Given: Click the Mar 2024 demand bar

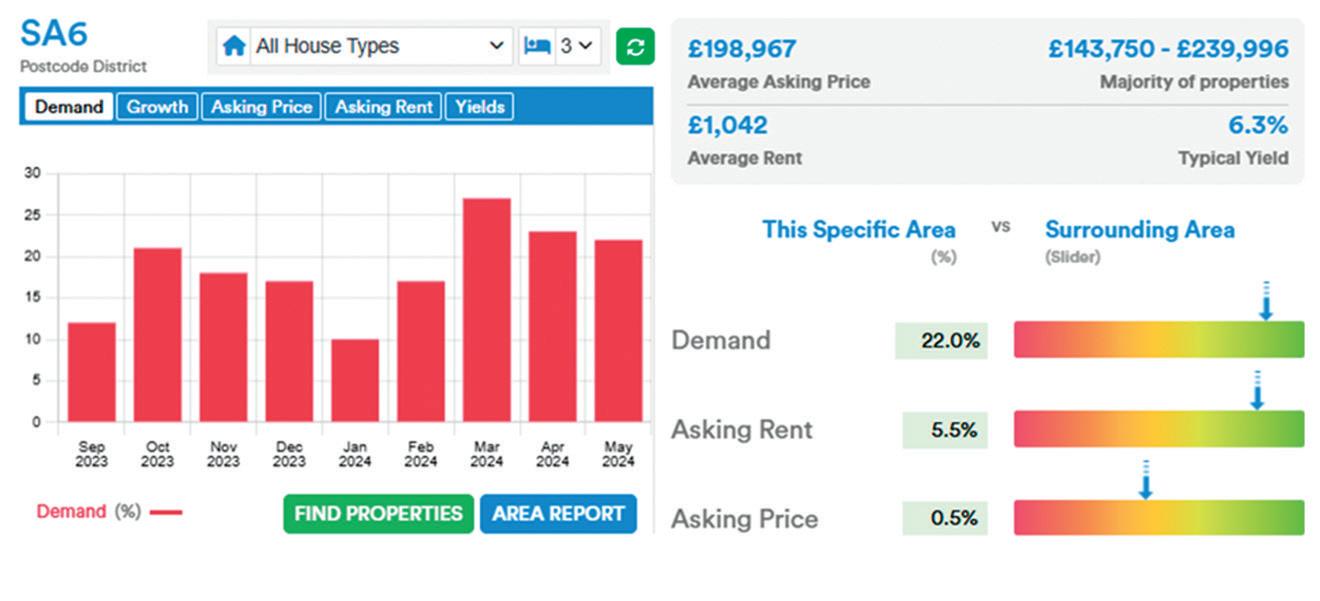Looking at the screenshot, I should 487,310.
